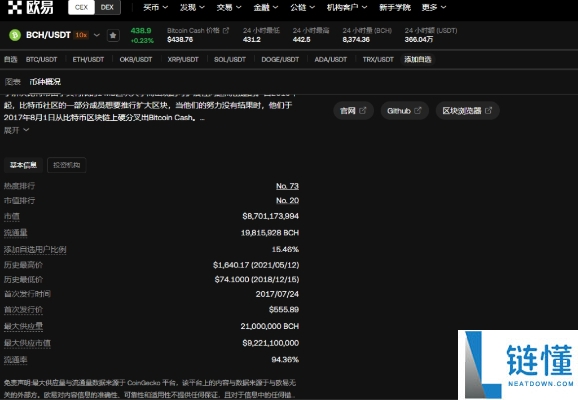Click the all-time low $74.1000 value
This screenshot has height=400, width=578.
point(257,279)
